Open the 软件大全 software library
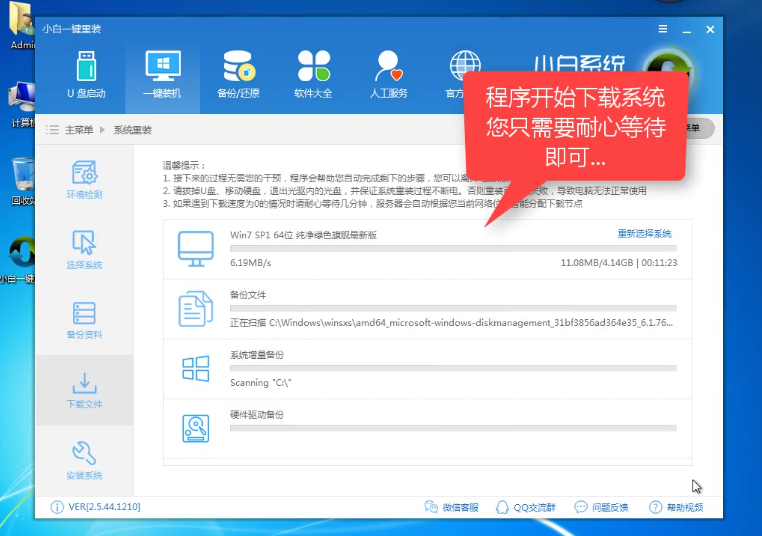Viewport: 762px width, 536px height. (313, 75)
